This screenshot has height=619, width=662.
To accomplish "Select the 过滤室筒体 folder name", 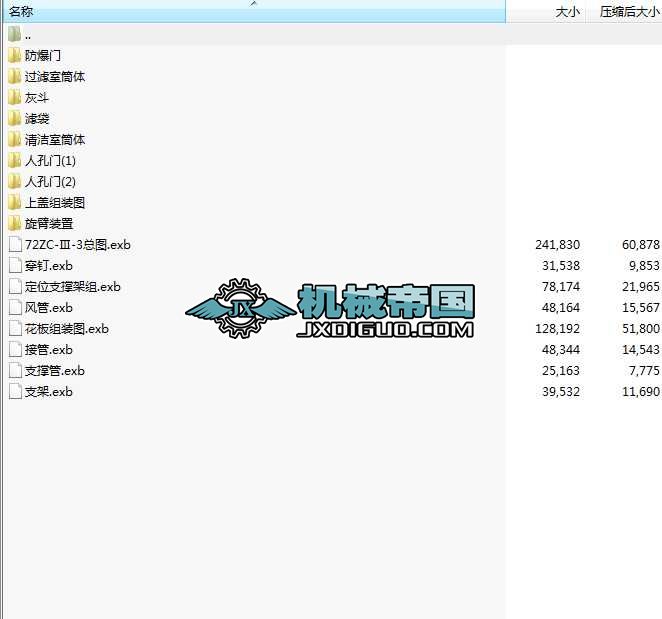I will [55, 76].
